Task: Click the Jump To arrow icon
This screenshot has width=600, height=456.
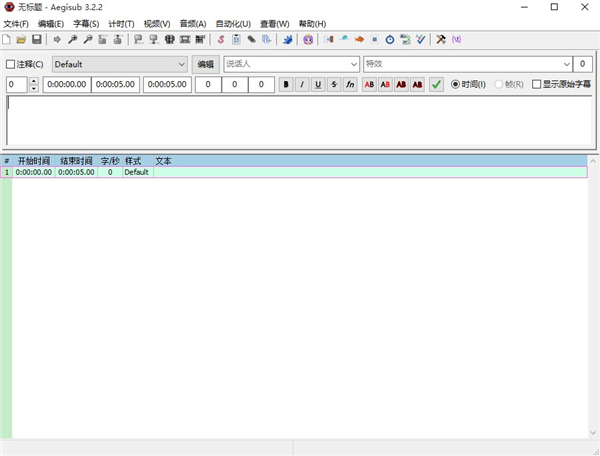Action: click(57, 39)
